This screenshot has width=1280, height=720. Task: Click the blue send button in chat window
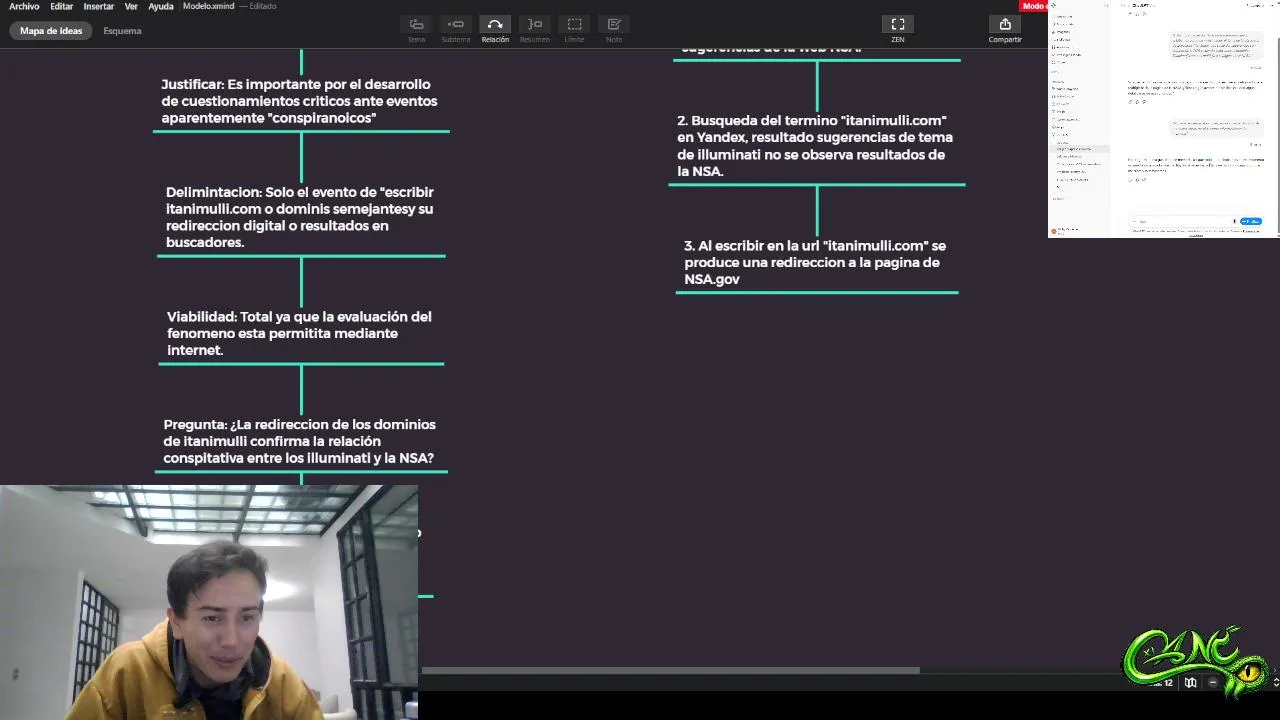tap(1251, 221)
